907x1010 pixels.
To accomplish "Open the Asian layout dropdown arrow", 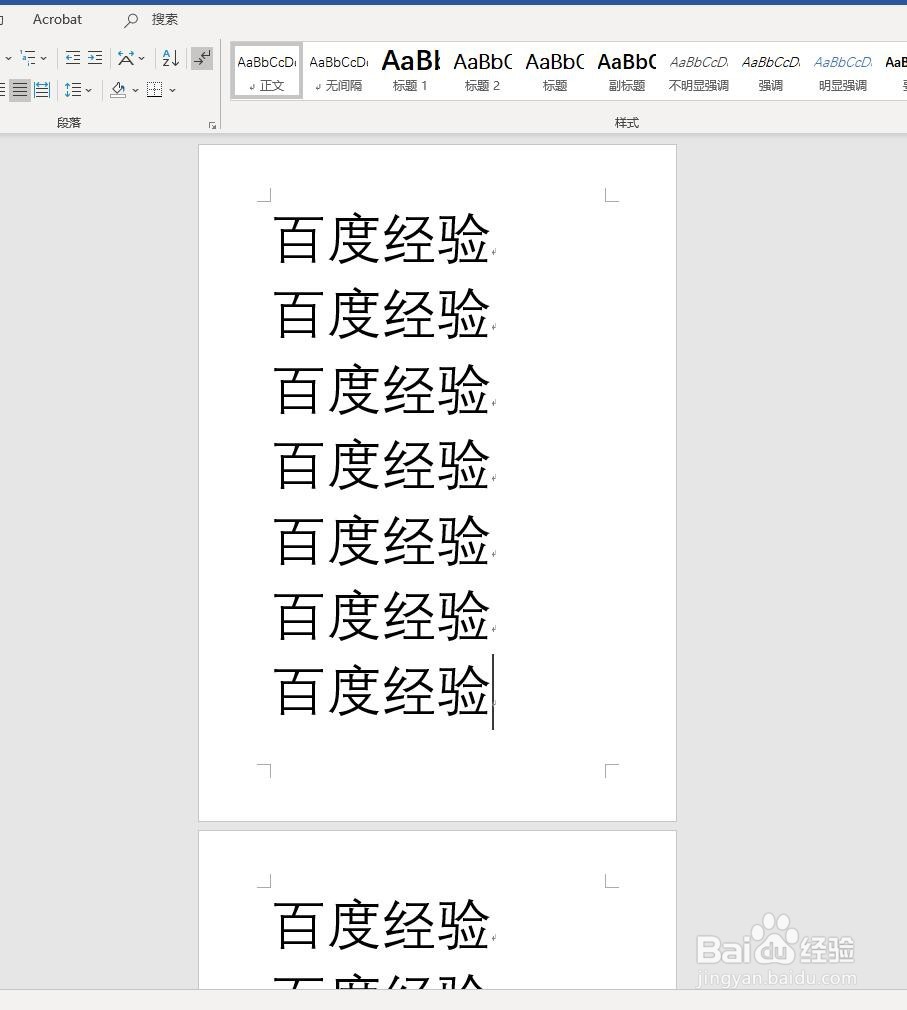I will pyautogui.click(x=142, y=59).
